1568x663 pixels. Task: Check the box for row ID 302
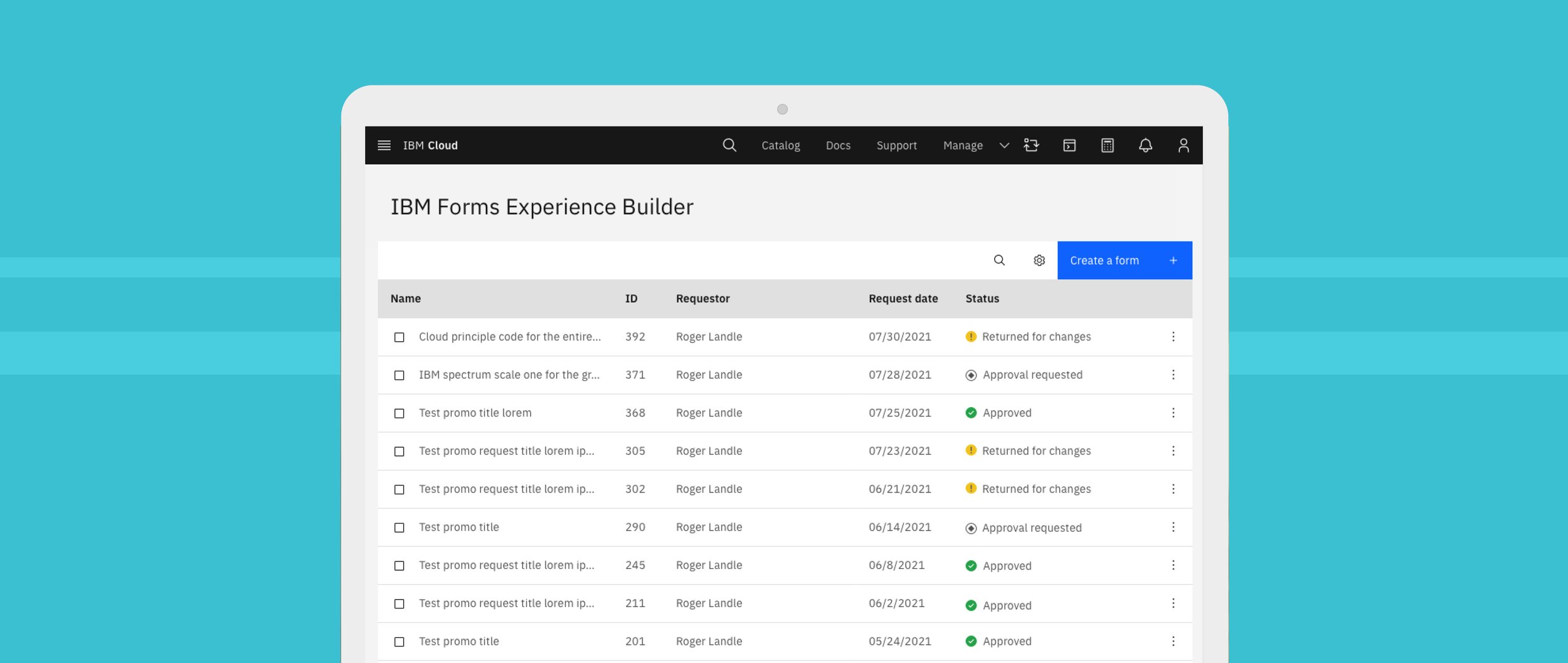[399, 489]
